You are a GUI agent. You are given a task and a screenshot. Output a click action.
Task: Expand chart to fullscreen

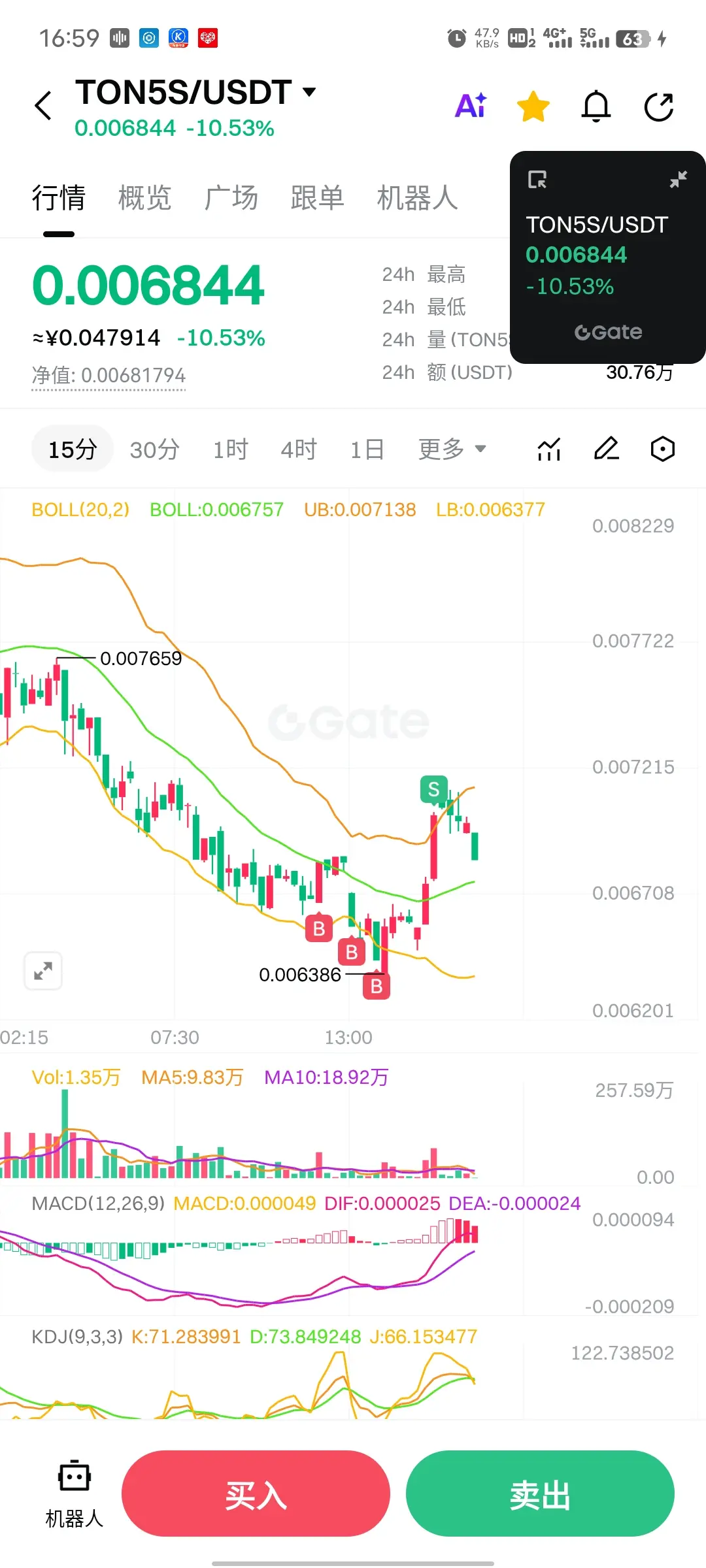(43, 971)
